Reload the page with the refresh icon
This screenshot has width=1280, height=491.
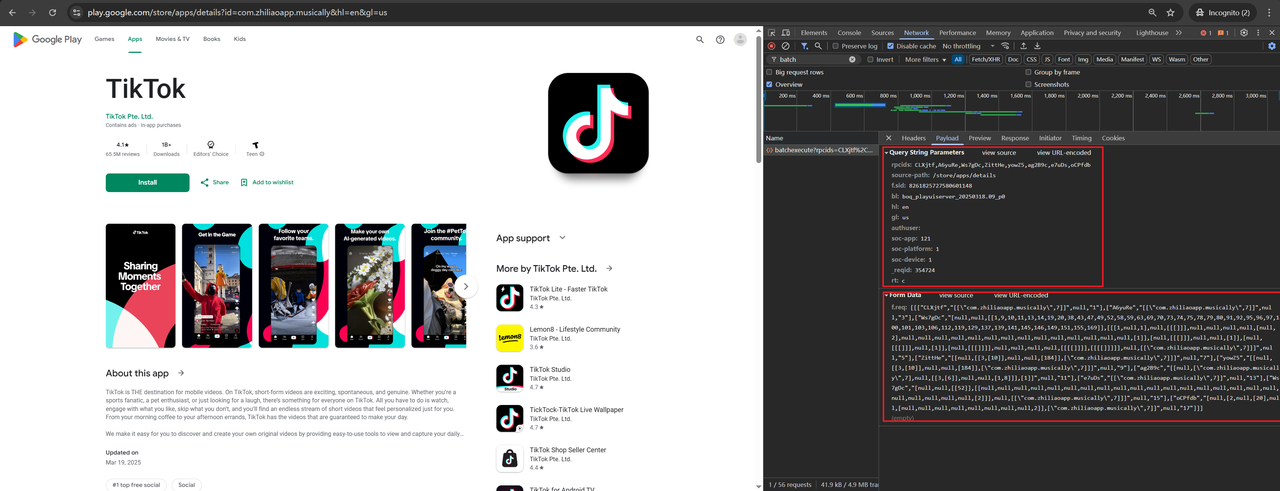[53, 13]
